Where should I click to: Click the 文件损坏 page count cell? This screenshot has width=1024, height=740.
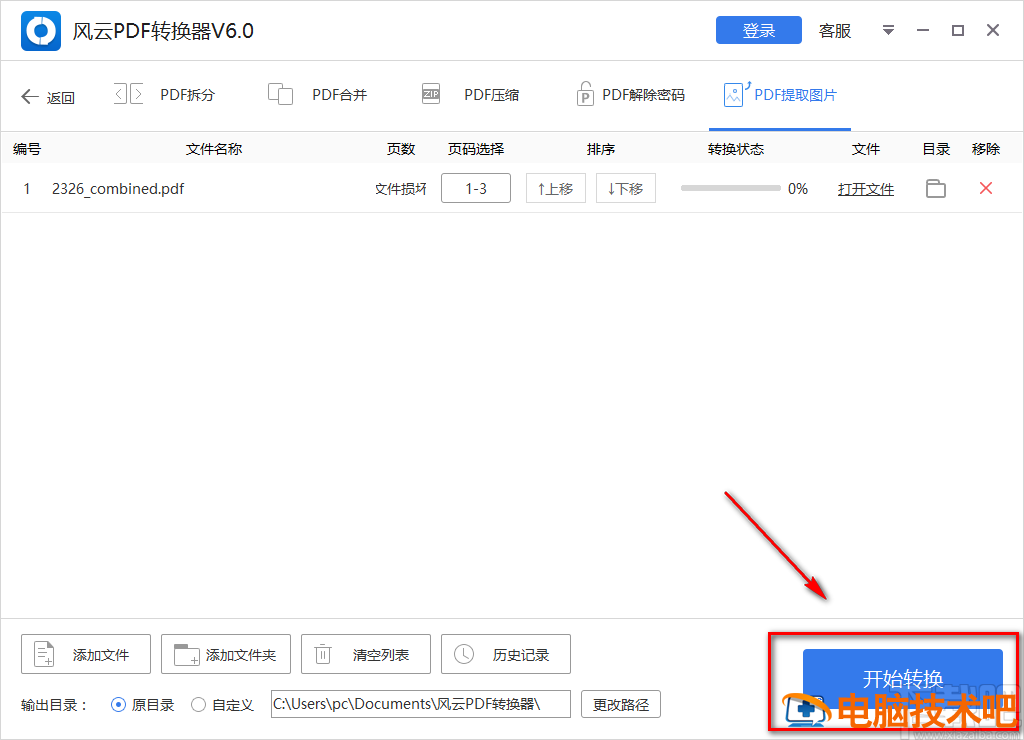coord(400,189)
